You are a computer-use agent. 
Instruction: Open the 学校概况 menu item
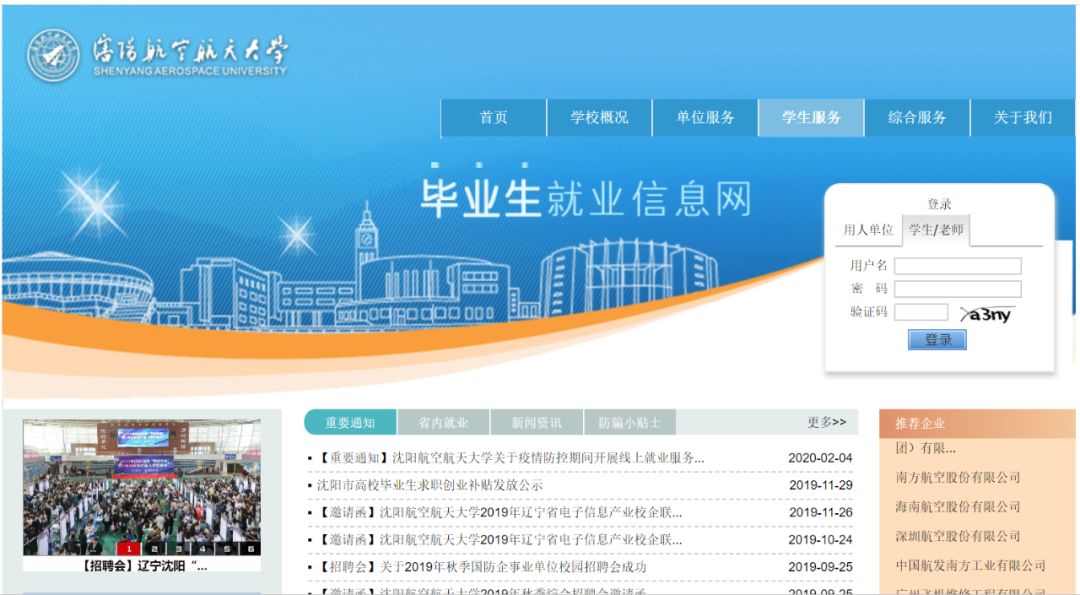[599, 118]
